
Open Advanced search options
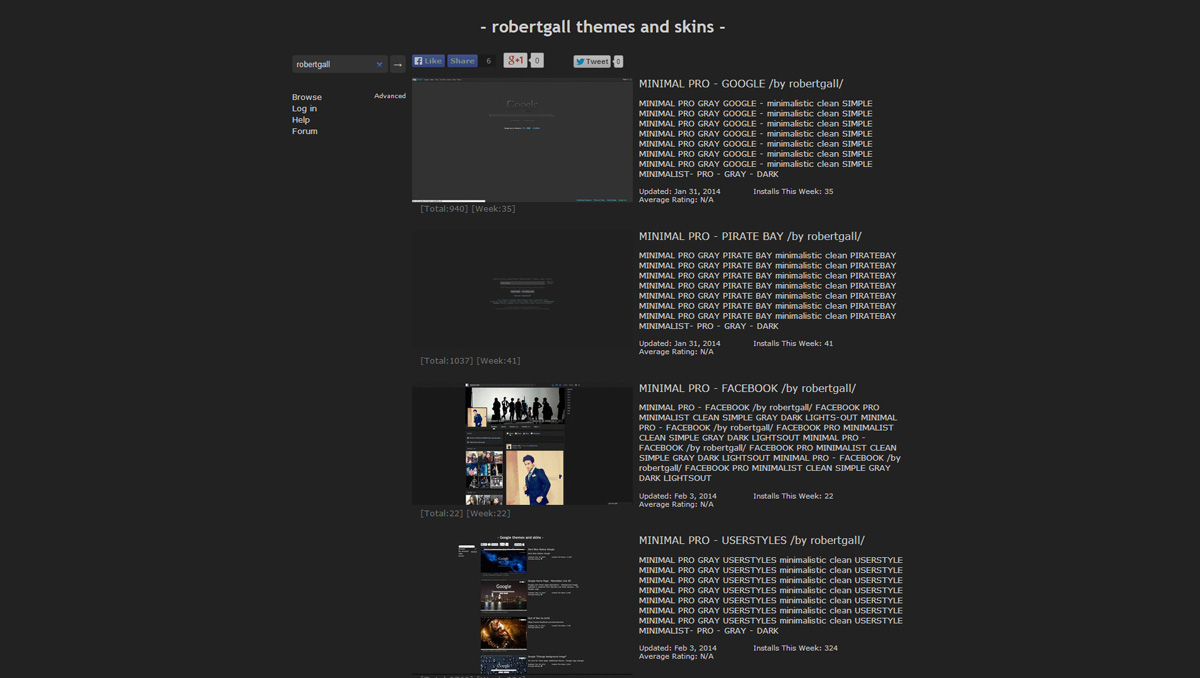point(390,95)
